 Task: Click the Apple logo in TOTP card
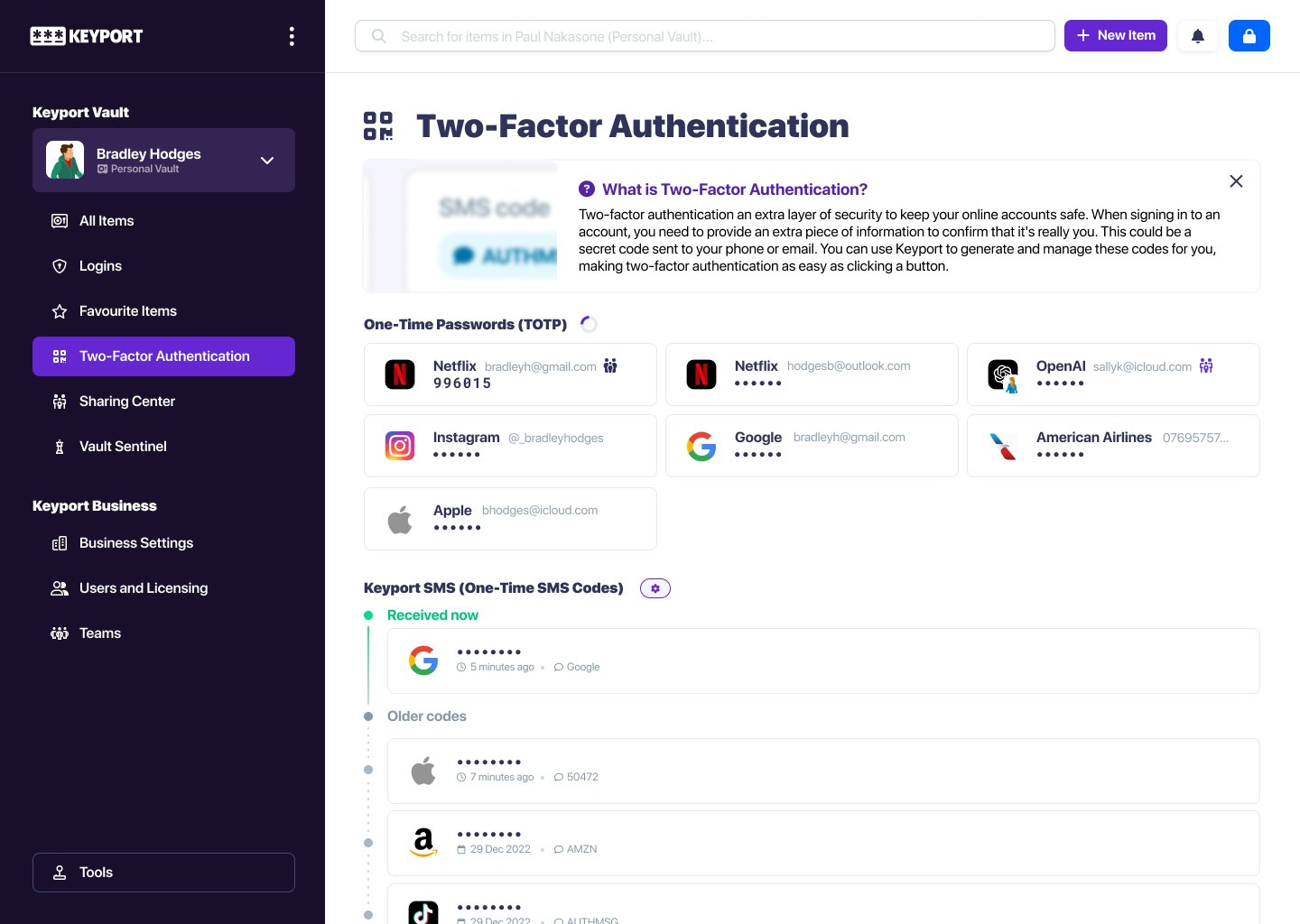coord(400,519)
